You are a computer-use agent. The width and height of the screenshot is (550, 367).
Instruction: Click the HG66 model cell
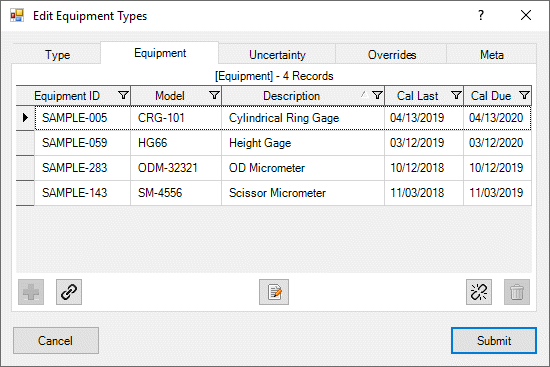(176, 143)
